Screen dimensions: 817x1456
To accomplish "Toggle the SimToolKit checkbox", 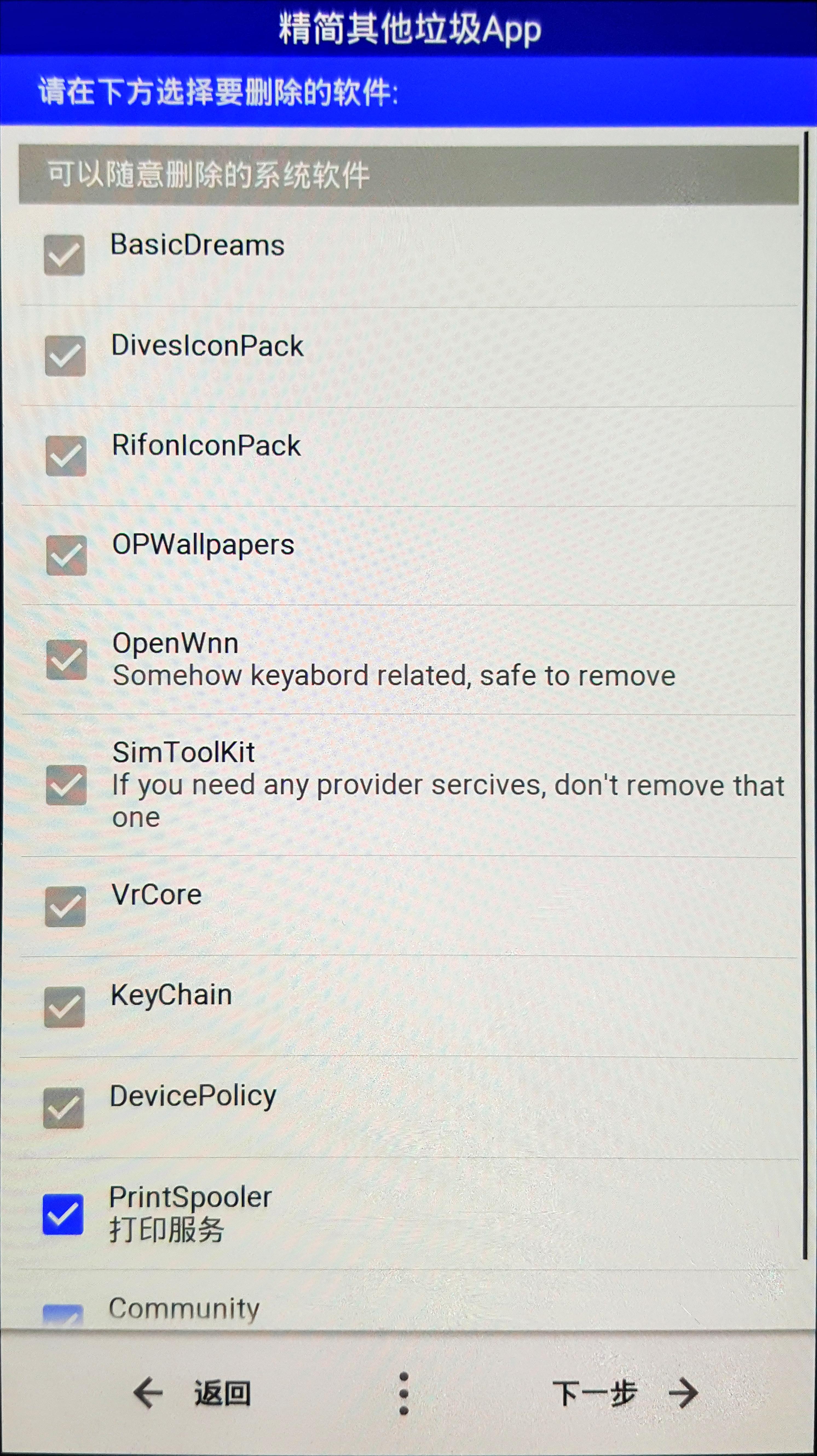I will 66,785.
